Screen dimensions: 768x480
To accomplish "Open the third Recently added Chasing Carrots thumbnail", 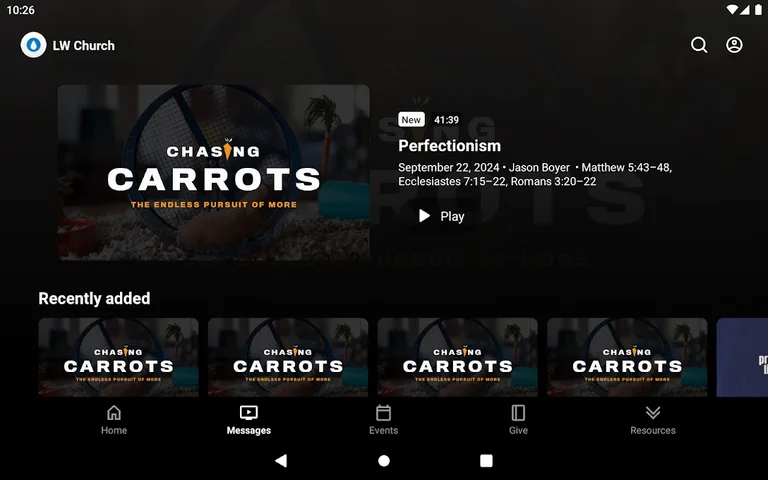I will coord(457,358).
